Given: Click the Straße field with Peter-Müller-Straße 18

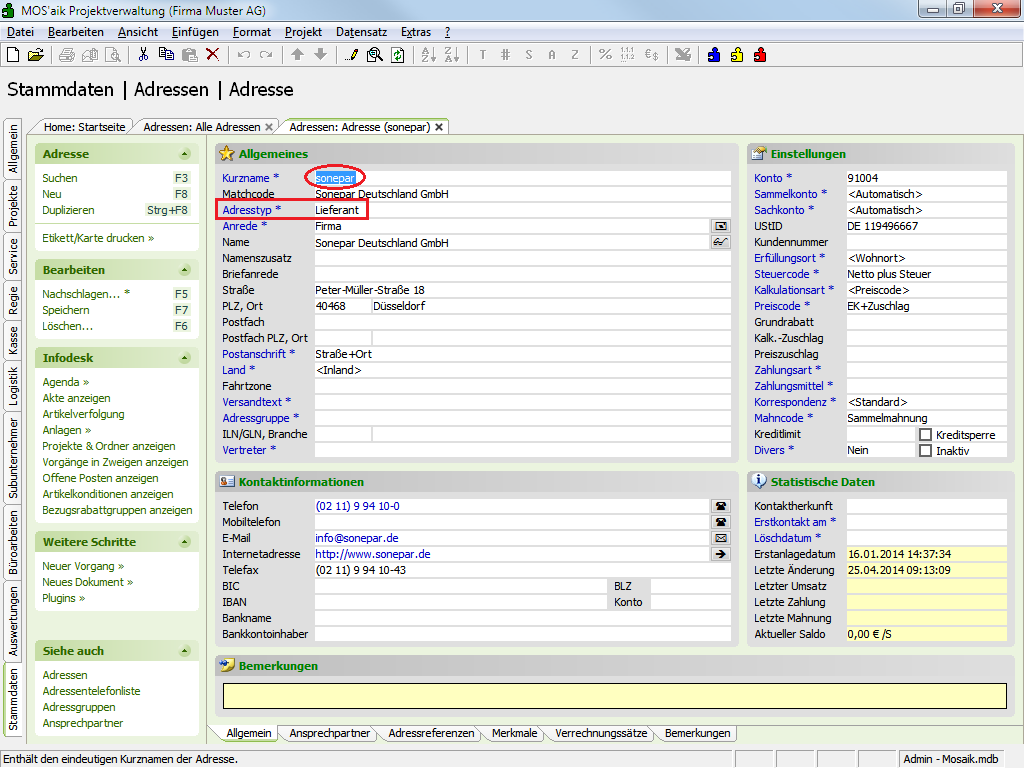Looking at the screenshot, I should pyautogui.click(x=522, y=290).
